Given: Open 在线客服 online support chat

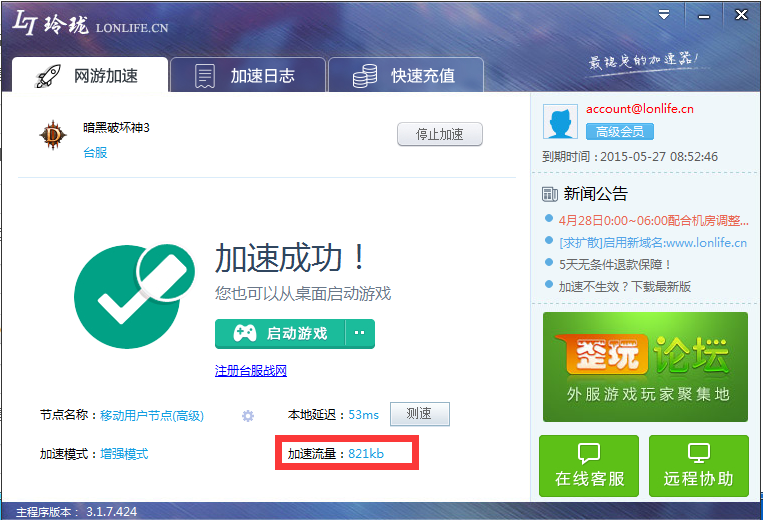Looking at the screenshot, I should pos(589,466).
